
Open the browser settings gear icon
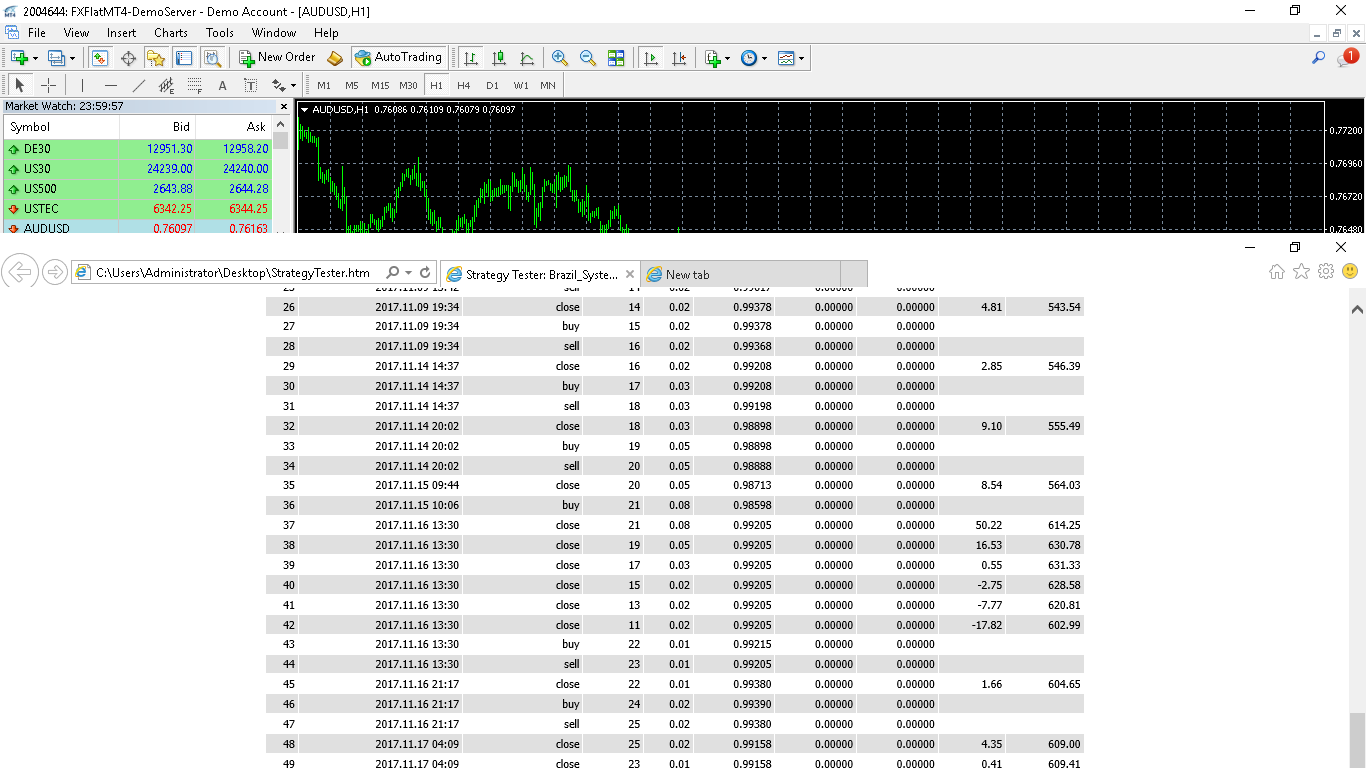(x=1326, y=271)
